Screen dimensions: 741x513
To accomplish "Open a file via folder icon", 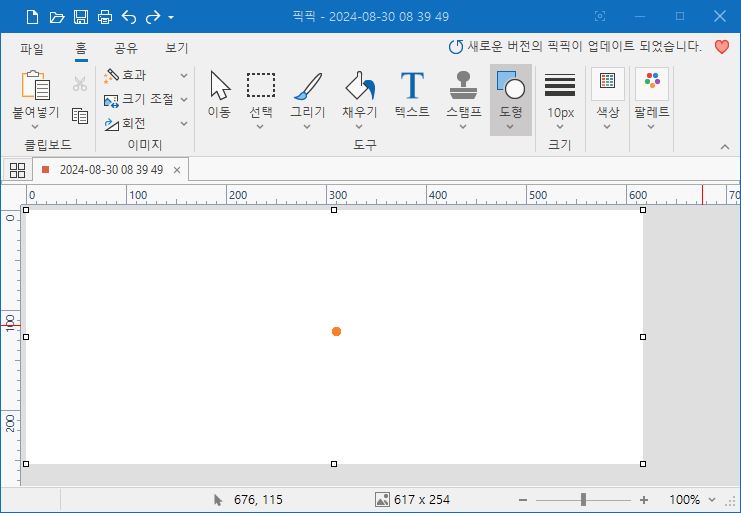I will (57, 17).
